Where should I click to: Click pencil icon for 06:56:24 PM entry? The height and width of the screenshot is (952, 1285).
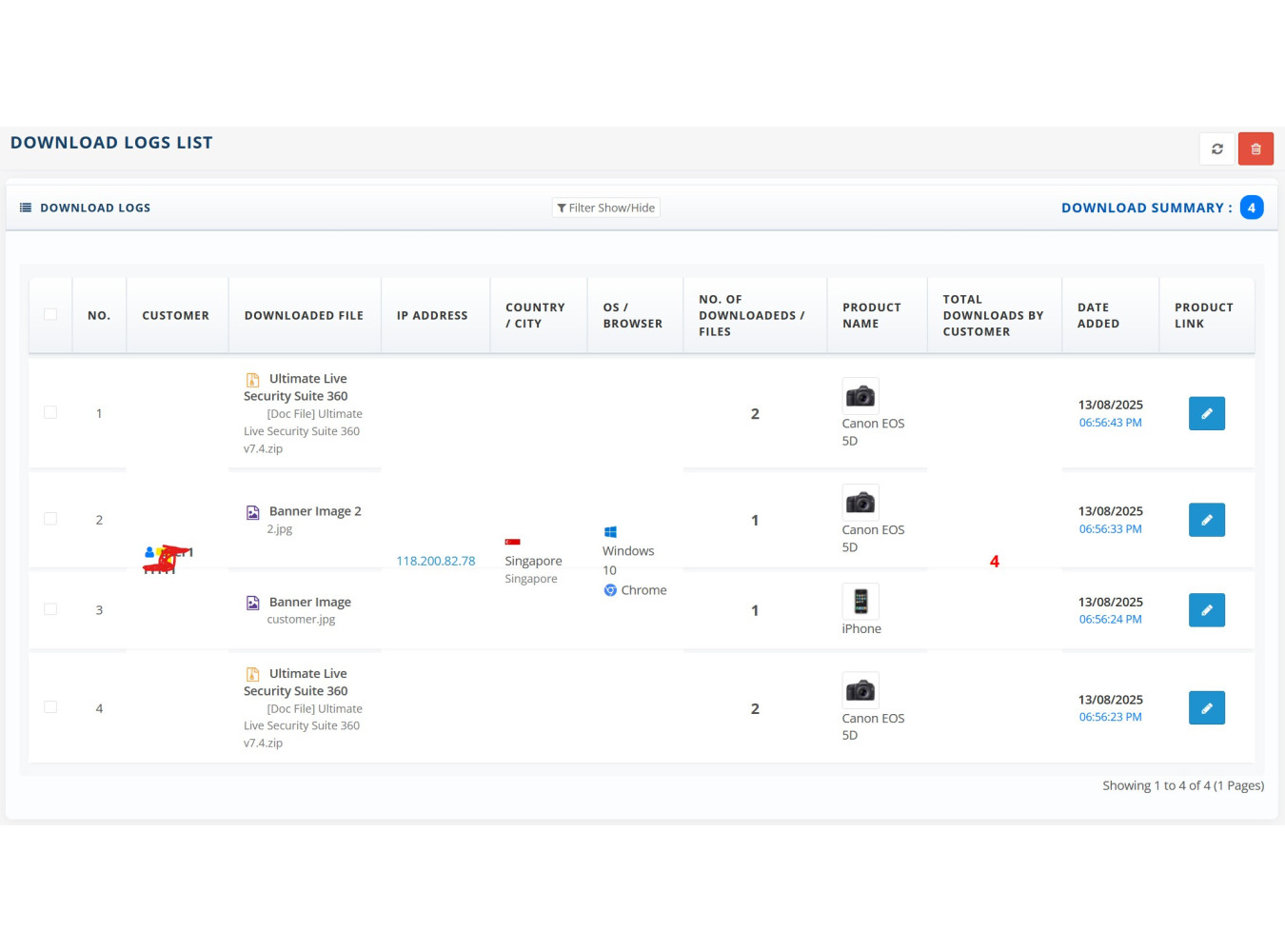(1206, 610)
